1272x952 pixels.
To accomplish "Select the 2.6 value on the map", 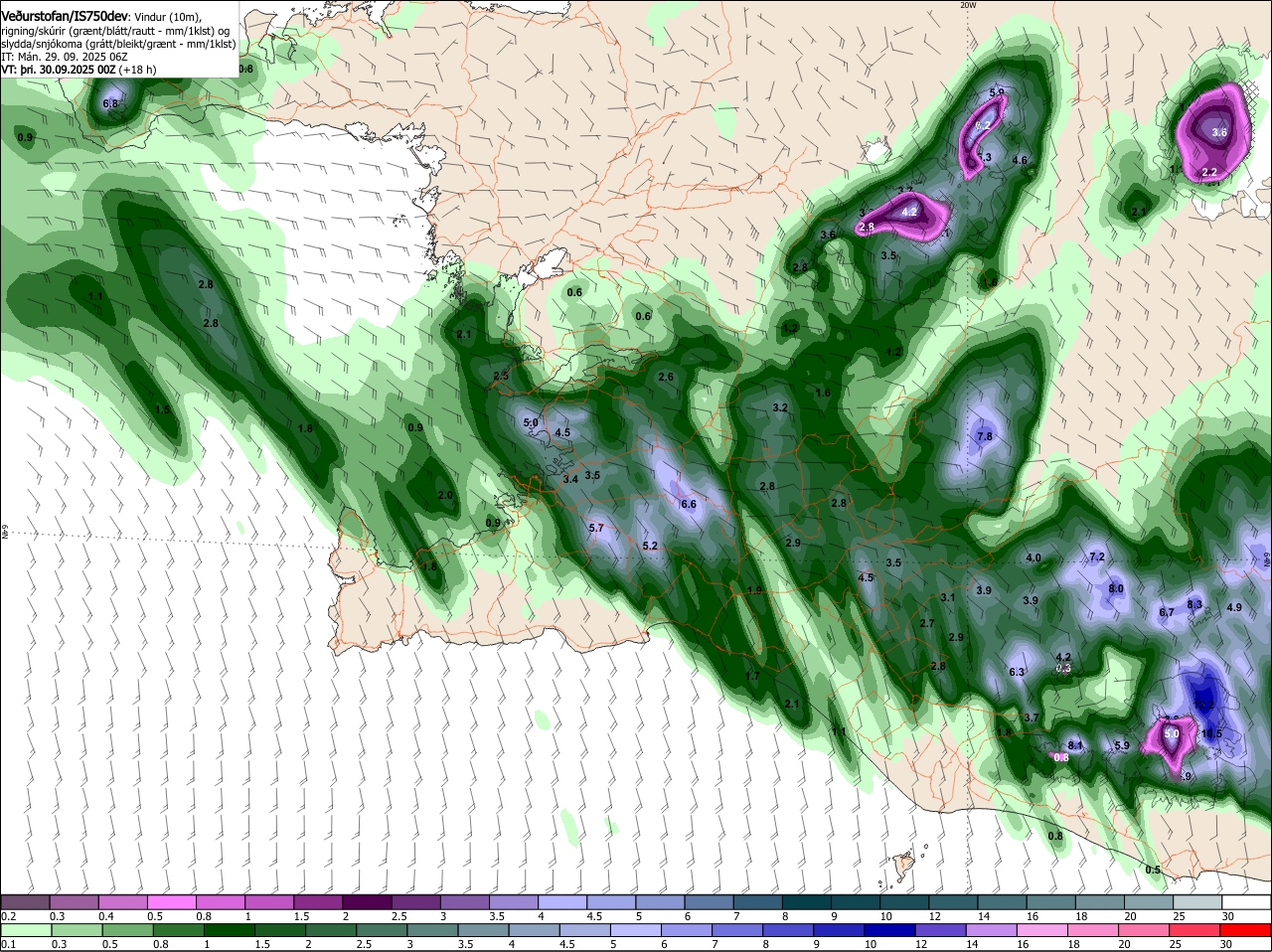I will click(666, 377).
